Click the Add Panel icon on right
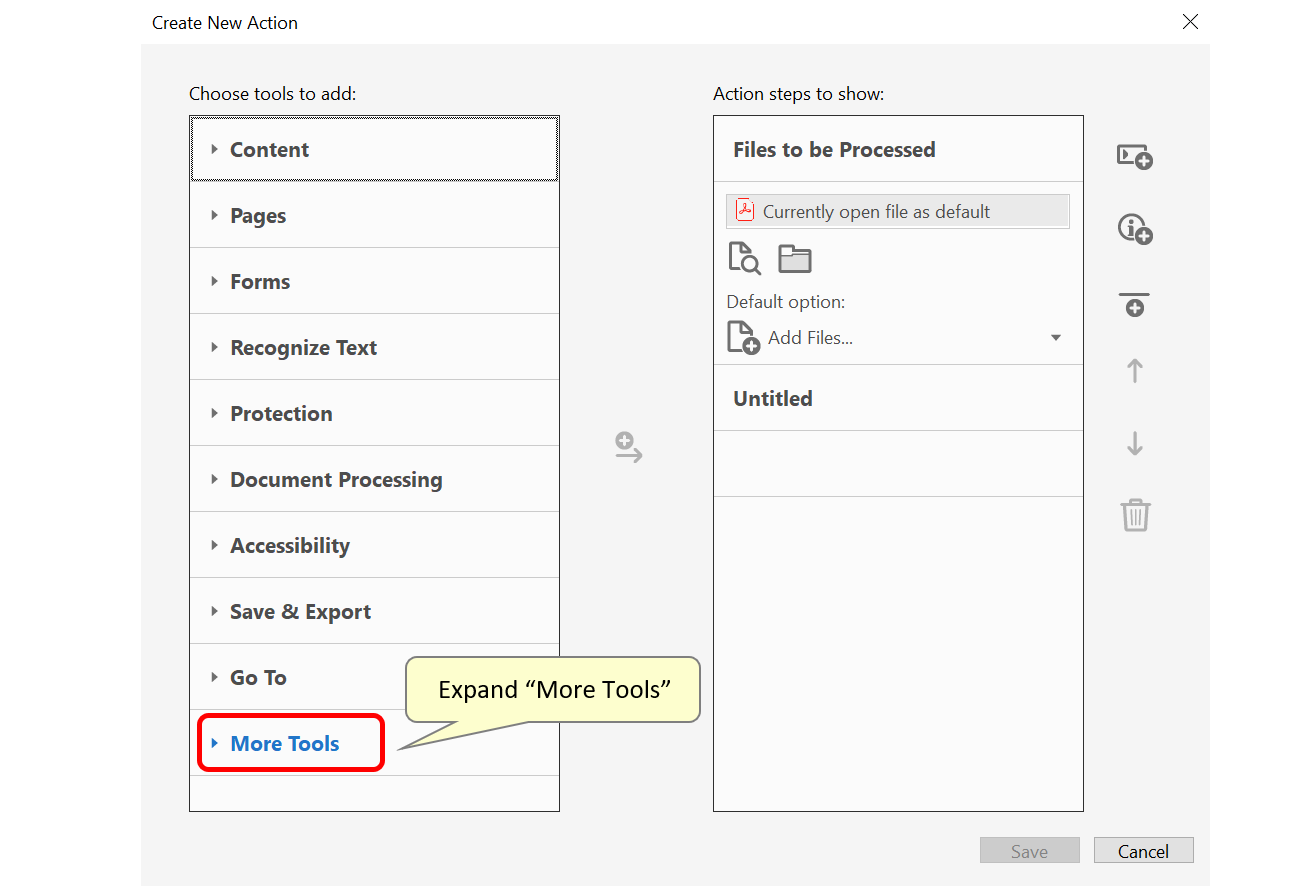This screenshot has width=1300, height=886. pos(1135,157)
